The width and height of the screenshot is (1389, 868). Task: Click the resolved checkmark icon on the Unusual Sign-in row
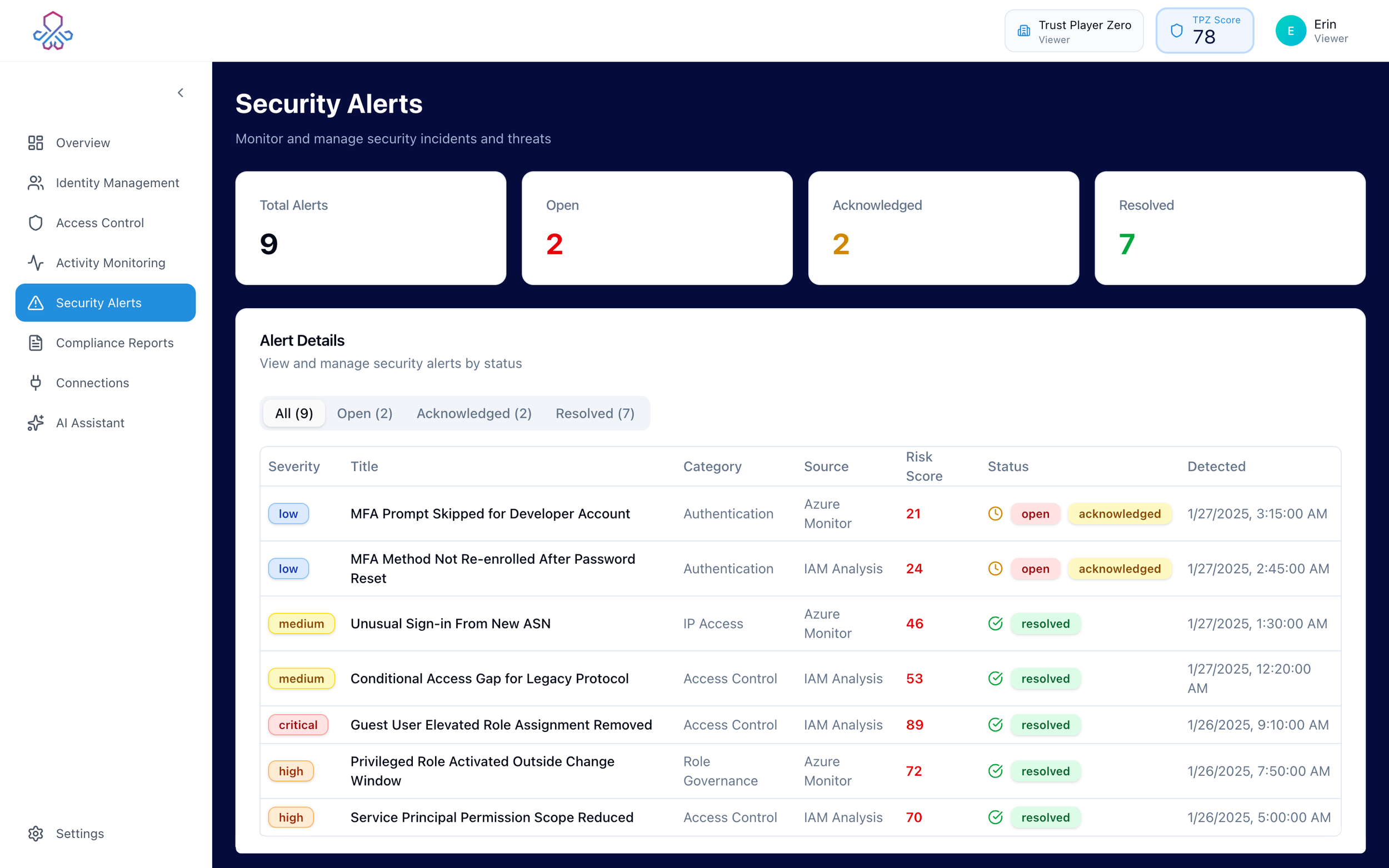[x=995, y=624]
